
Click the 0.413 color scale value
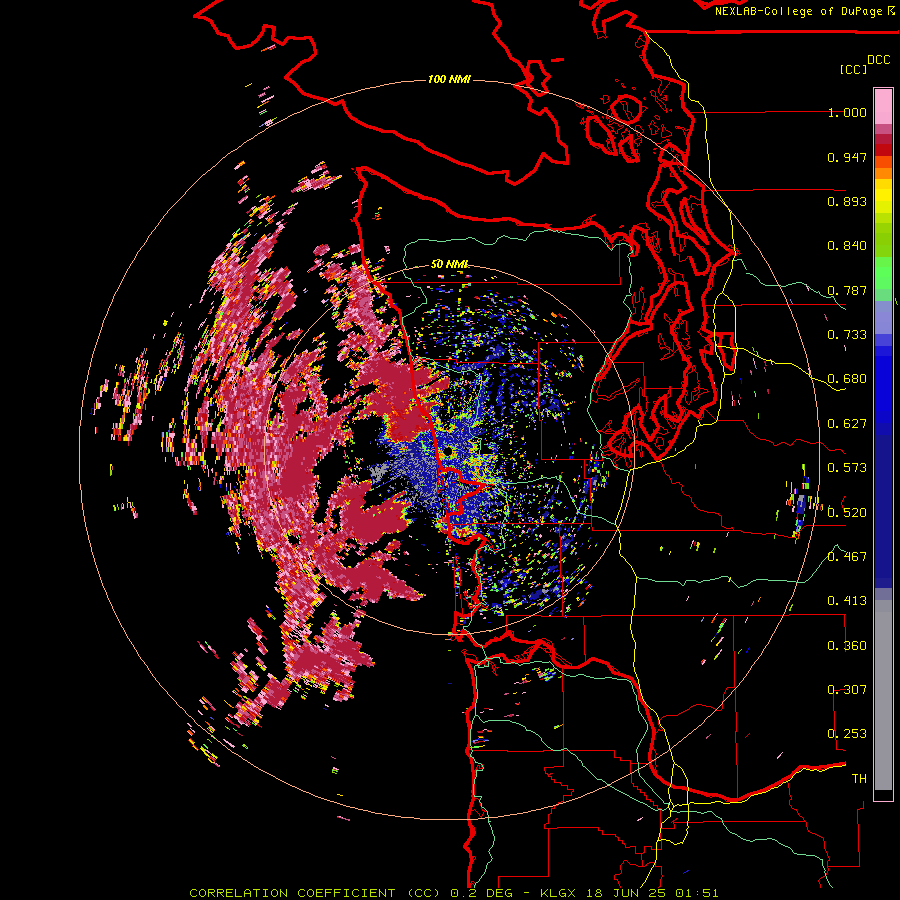[847, 601]
